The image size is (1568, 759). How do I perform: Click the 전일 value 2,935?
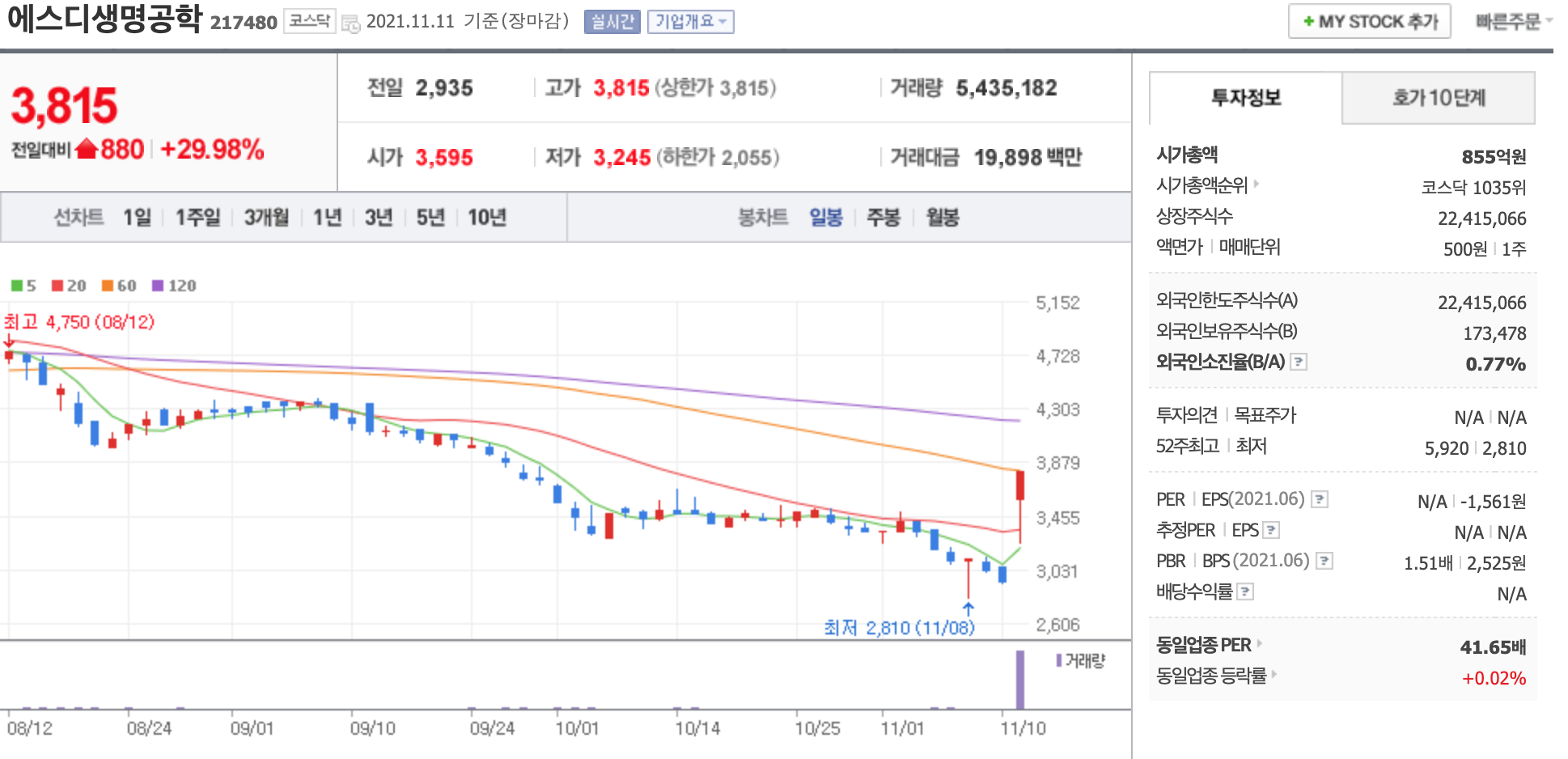coord(444,88)
